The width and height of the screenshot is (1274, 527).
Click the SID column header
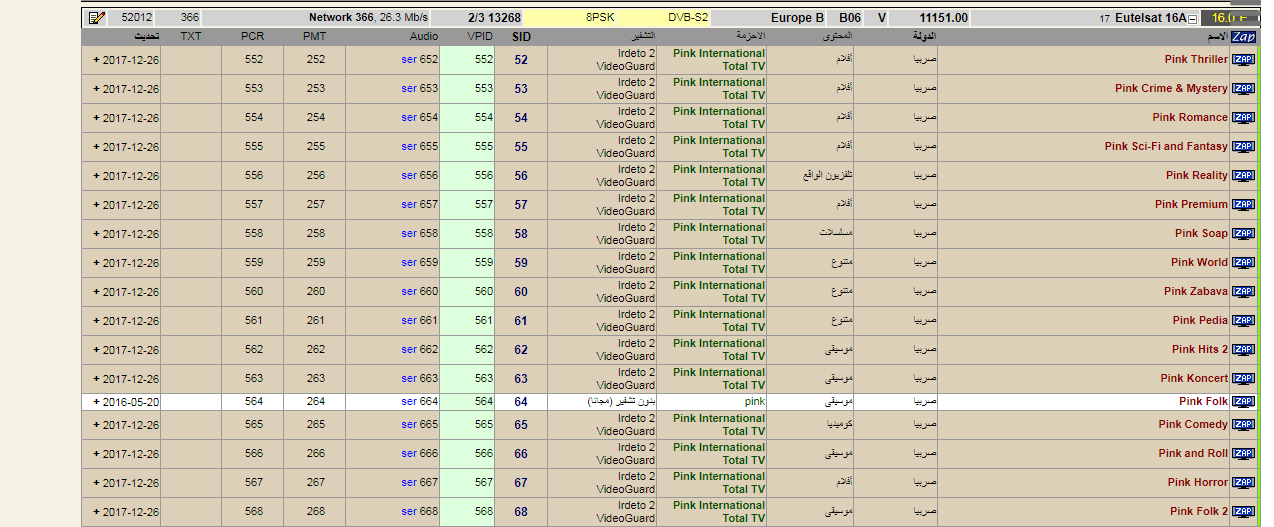point(521,37)
